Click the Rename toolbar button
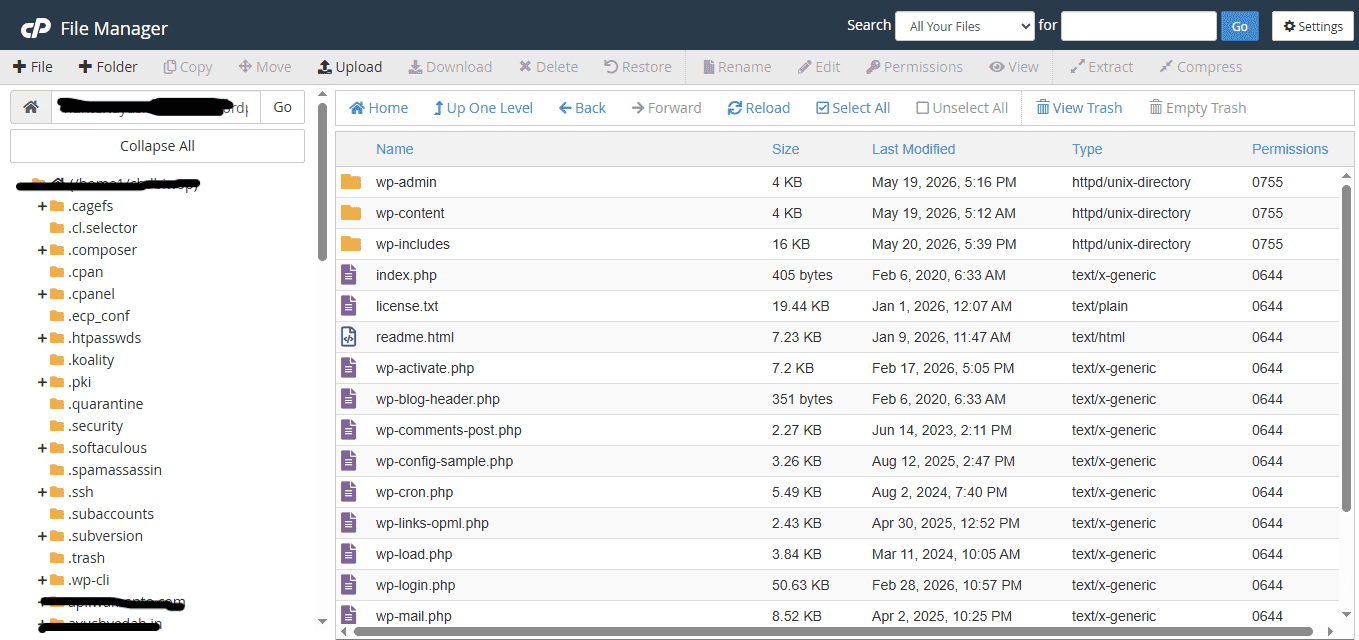The height and width of the screenshot is (640, 1359). 737,67
